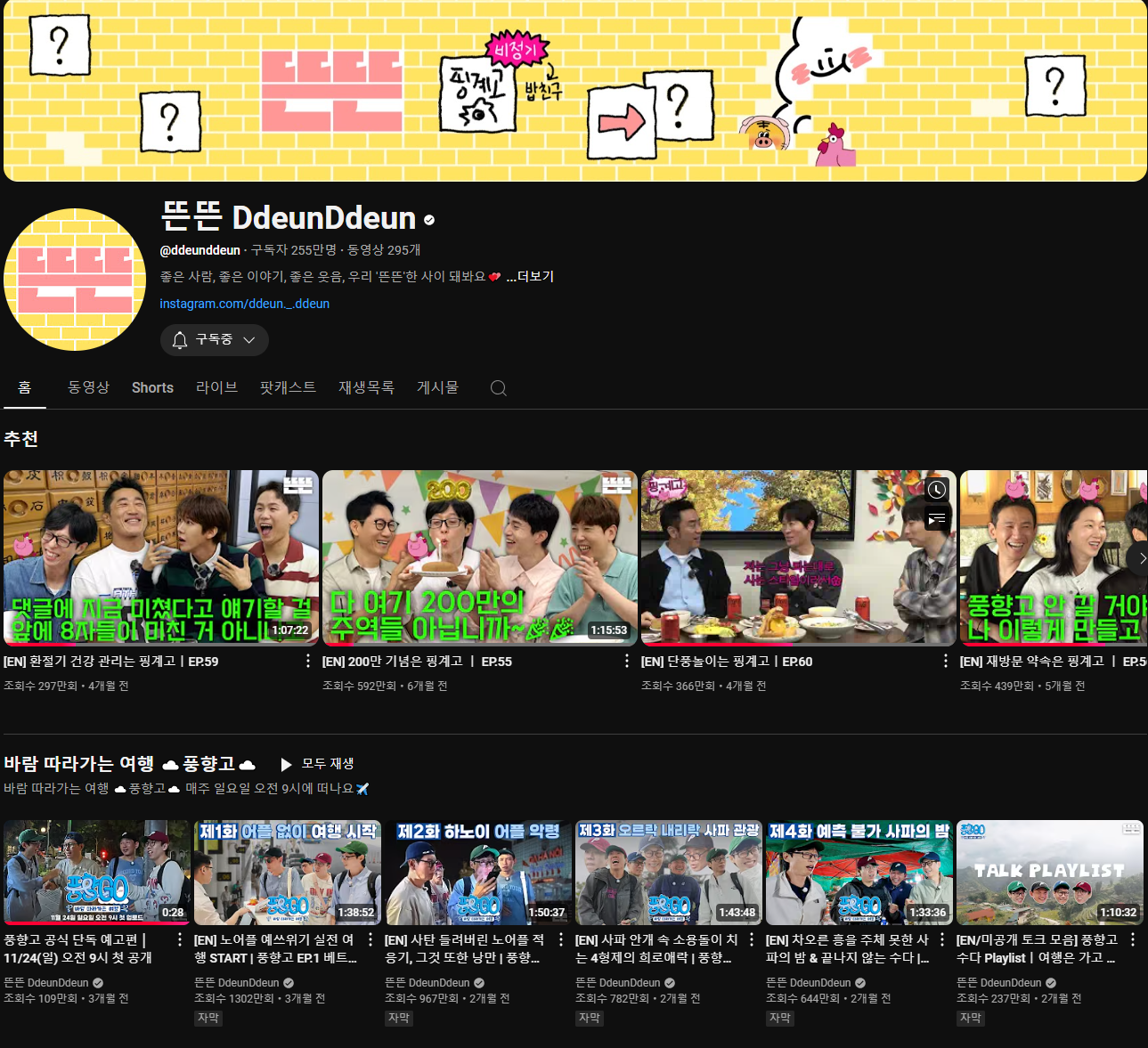Open more options menu for EP.59 video
This screenshot has height=1048, width=1148.
(308, 661)
